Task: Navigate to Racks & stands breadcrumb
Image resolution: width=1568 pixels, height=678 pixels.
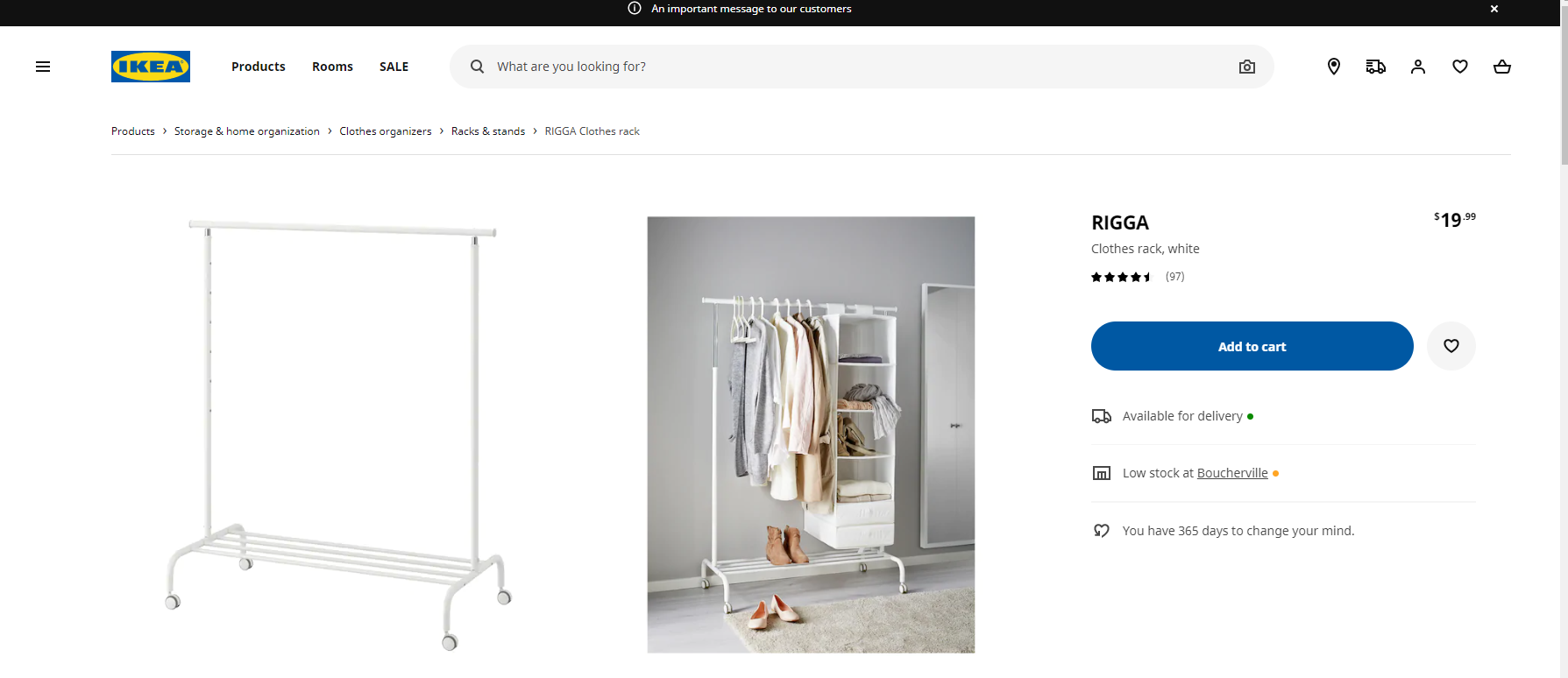Action: 487,131
